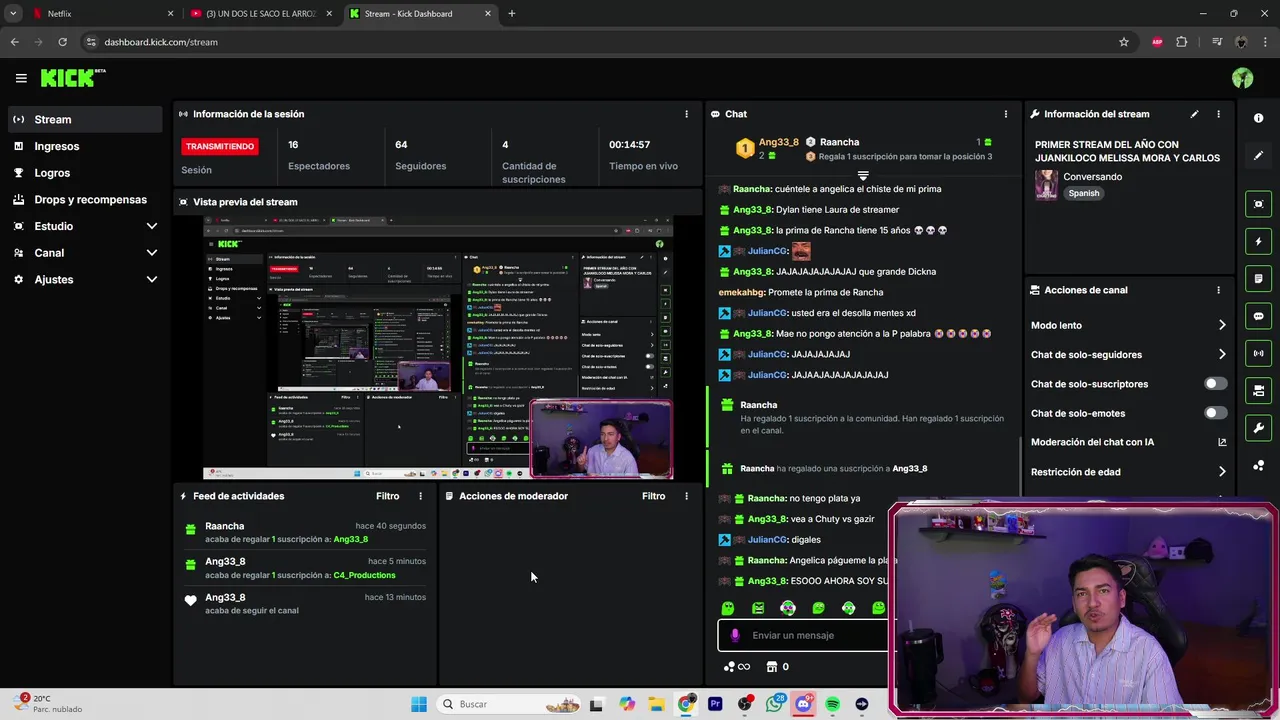This screenshot has width=1280, height=720.
Task: Toggle the chat panel bubble icon
Action: coord(1258,316)
